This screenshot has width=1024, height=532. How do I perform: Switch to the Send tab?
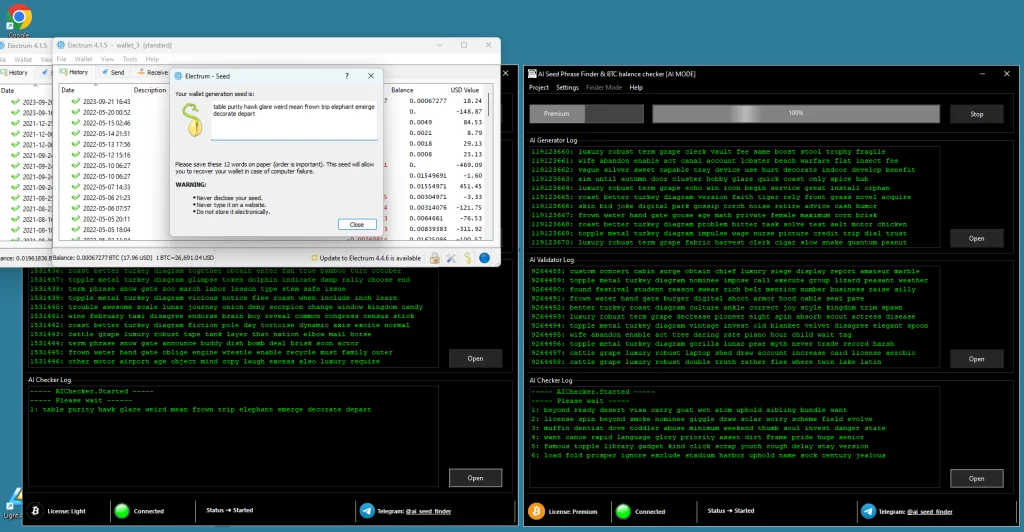pos(112,72)
